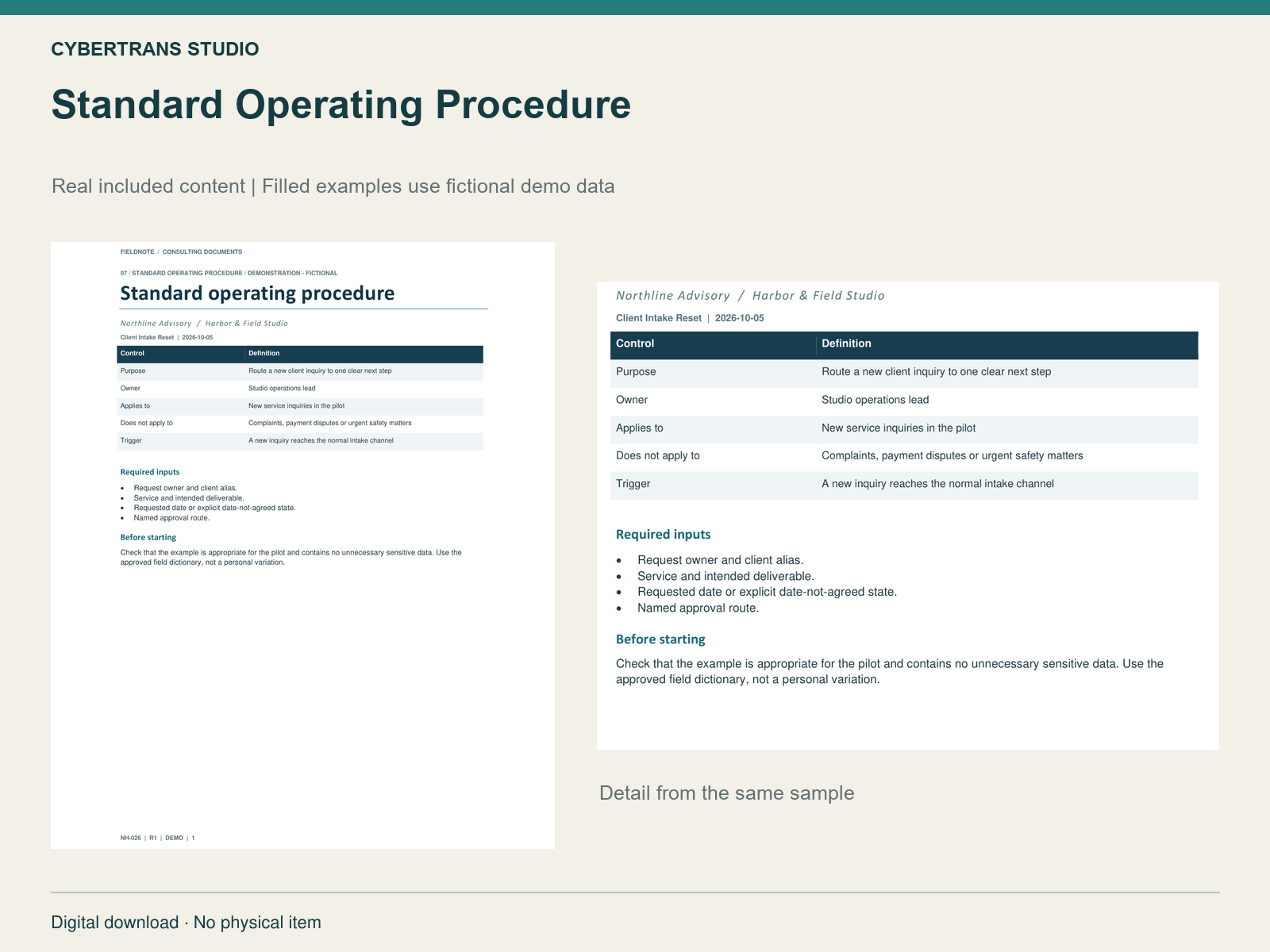Click the 'NH-026 | R1 | DEMO | 1' page footer
Image resolution: width=1270 pixels, height=952 pixels.
pyautogui.click(x=157, y=838)
